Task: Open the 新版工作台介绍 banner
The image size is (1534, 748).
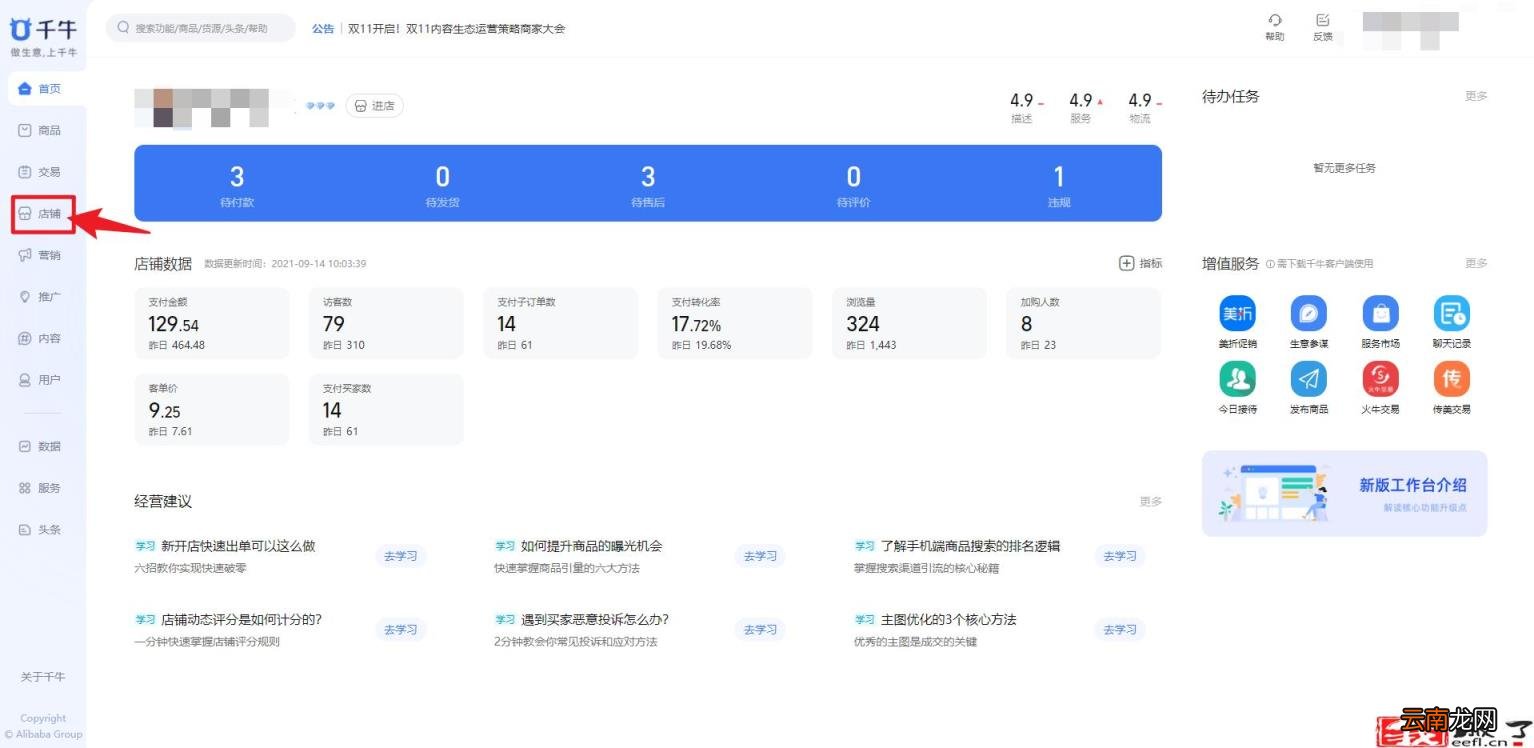Action: pos(1345,493)
